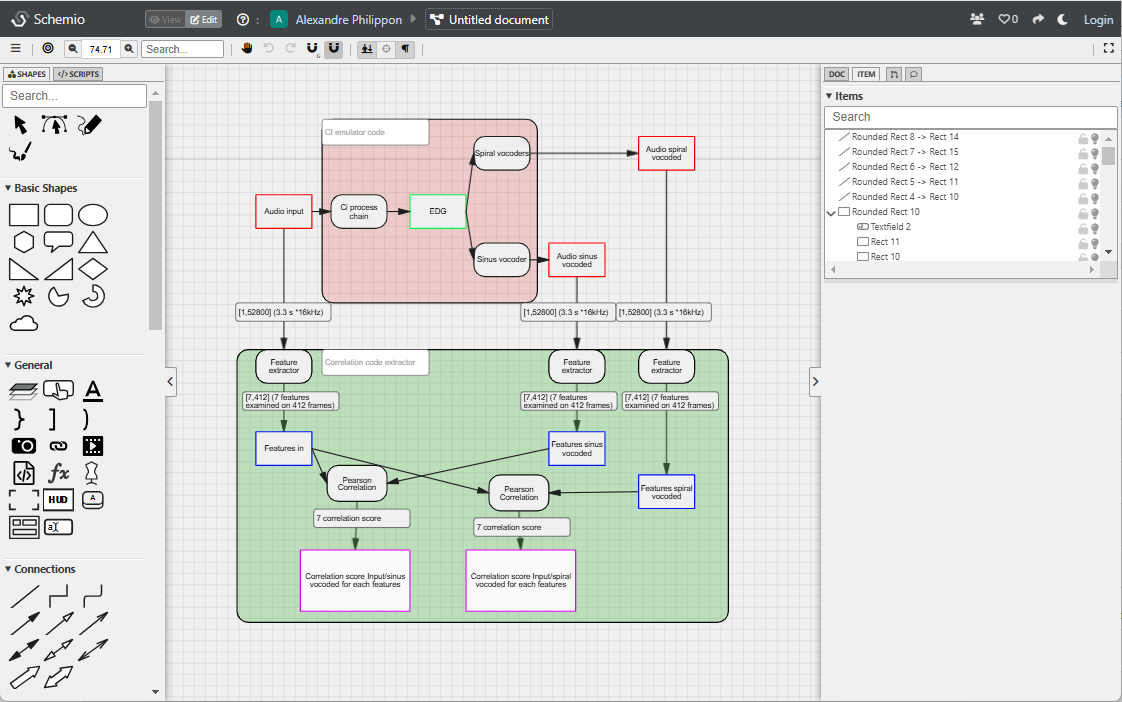Select the cloud shape under Basic Shapes
This screenshot has height=702, width=1122.
[x=23, y=322]
